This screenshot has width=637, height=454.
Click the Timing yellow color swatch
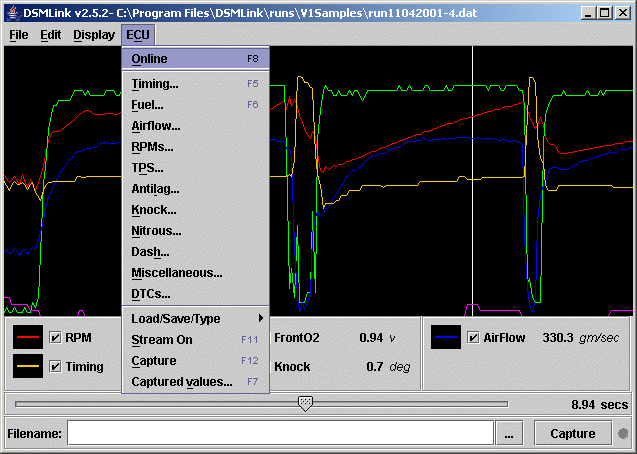point(28,367)
